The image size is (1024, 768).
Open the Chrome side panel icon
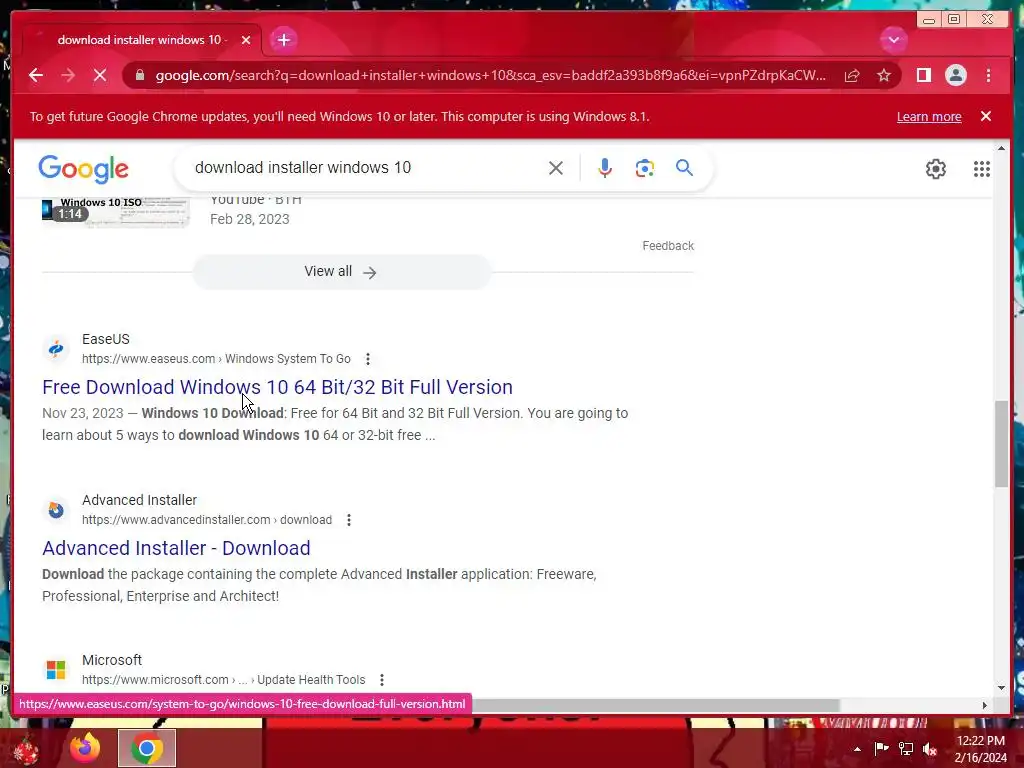923,75
